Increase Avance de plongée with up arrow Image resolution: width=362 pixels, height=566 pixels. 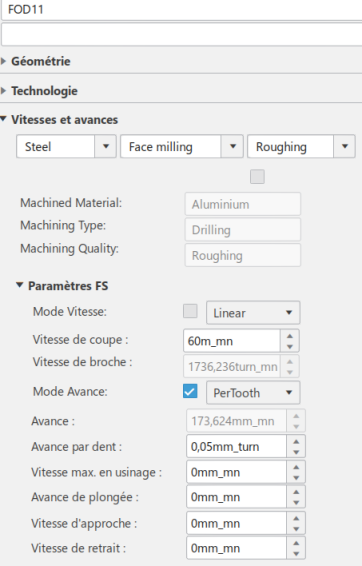tap(296, 492)
